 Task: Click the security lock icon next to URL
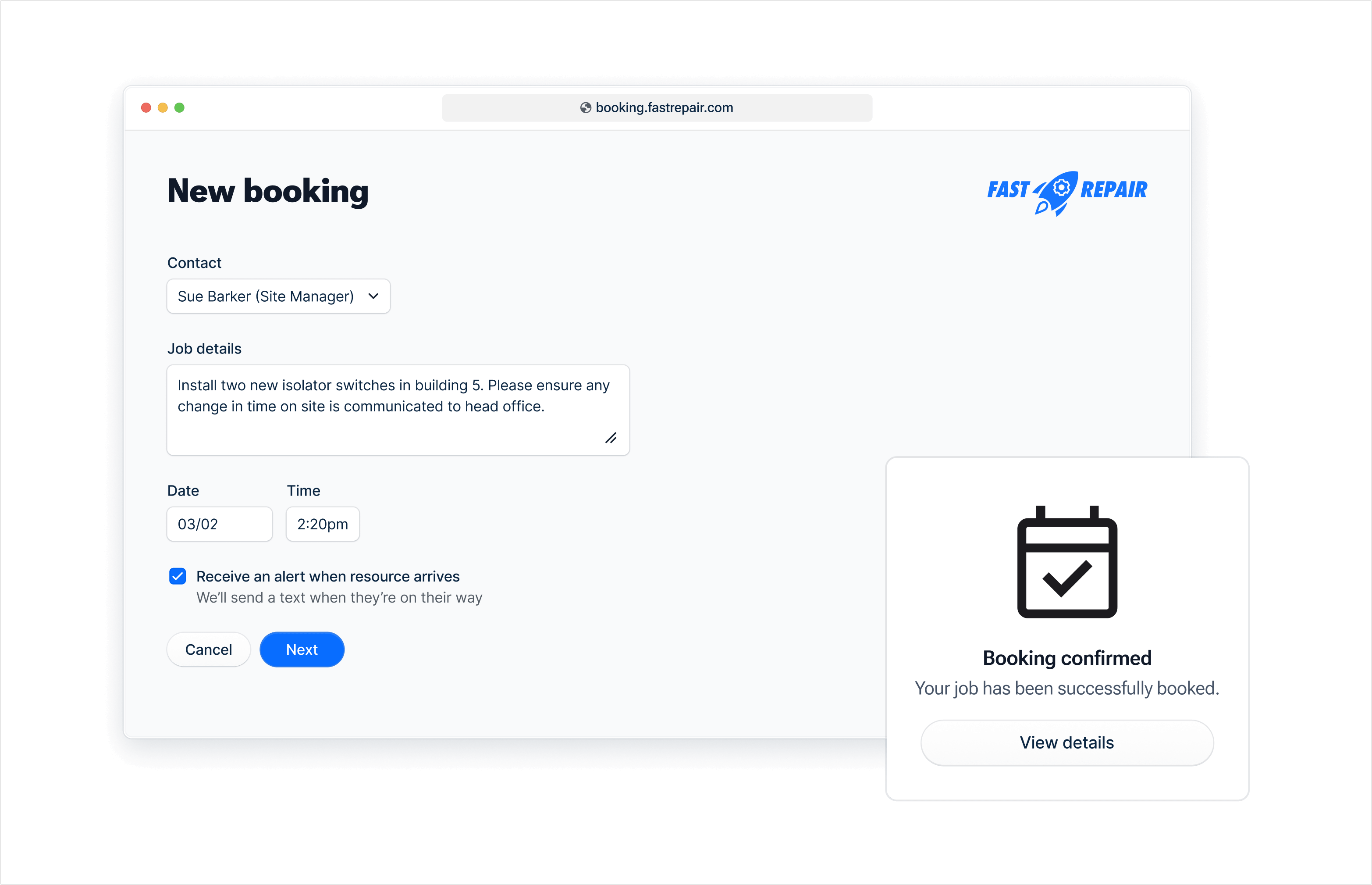point(582,108)
